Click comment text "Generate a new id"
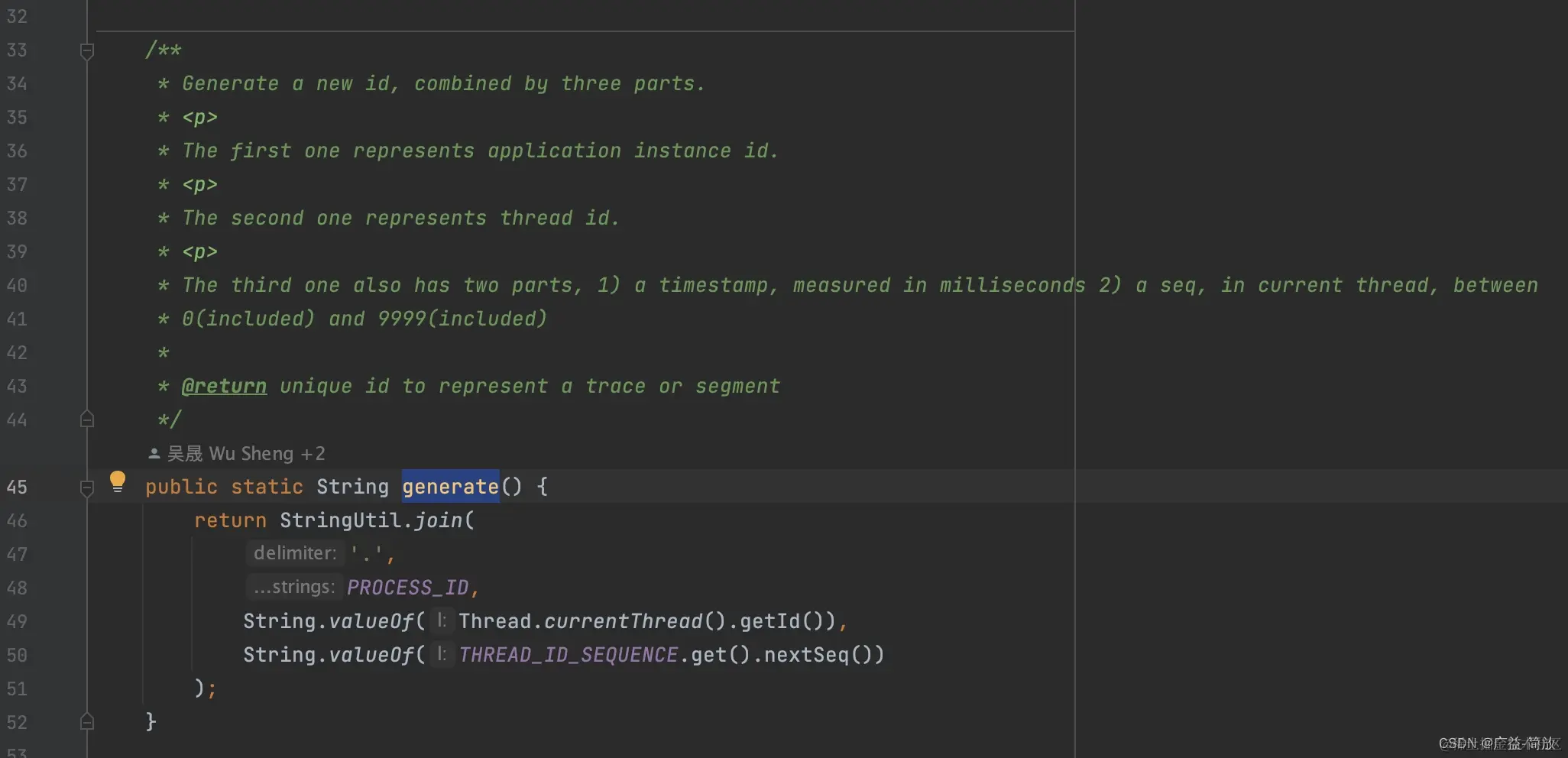 pyautogui.click(x=286, y=83)
